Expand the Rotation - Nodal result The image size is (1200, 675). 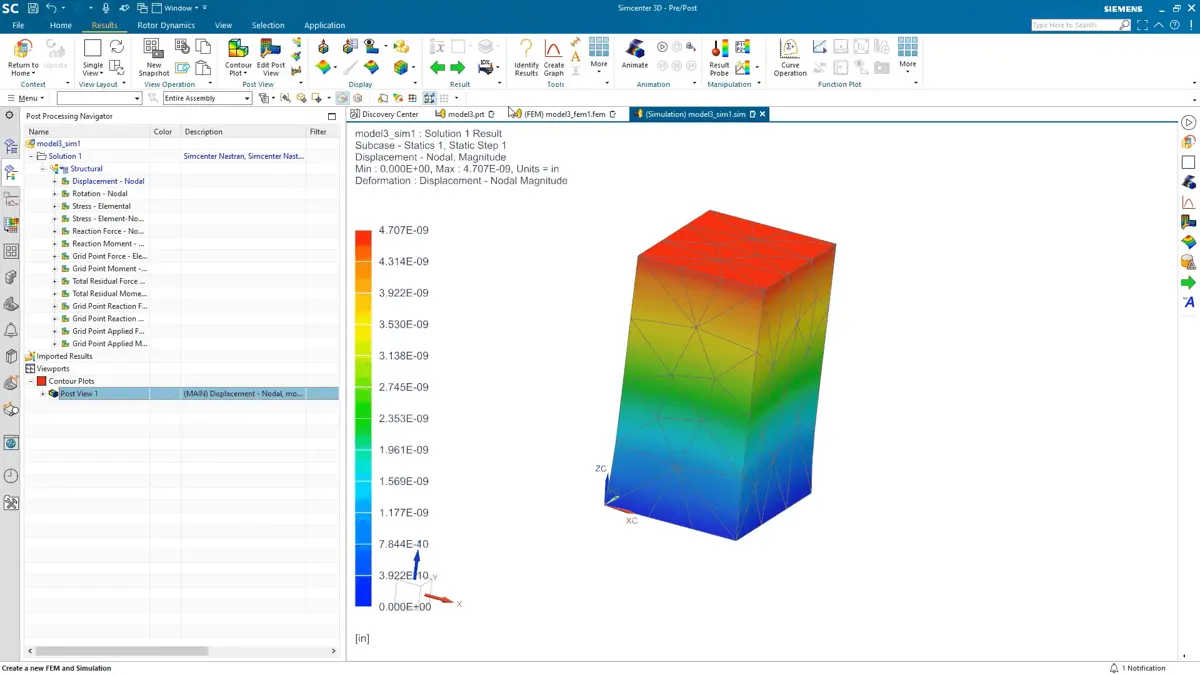[x=55, y=194]
